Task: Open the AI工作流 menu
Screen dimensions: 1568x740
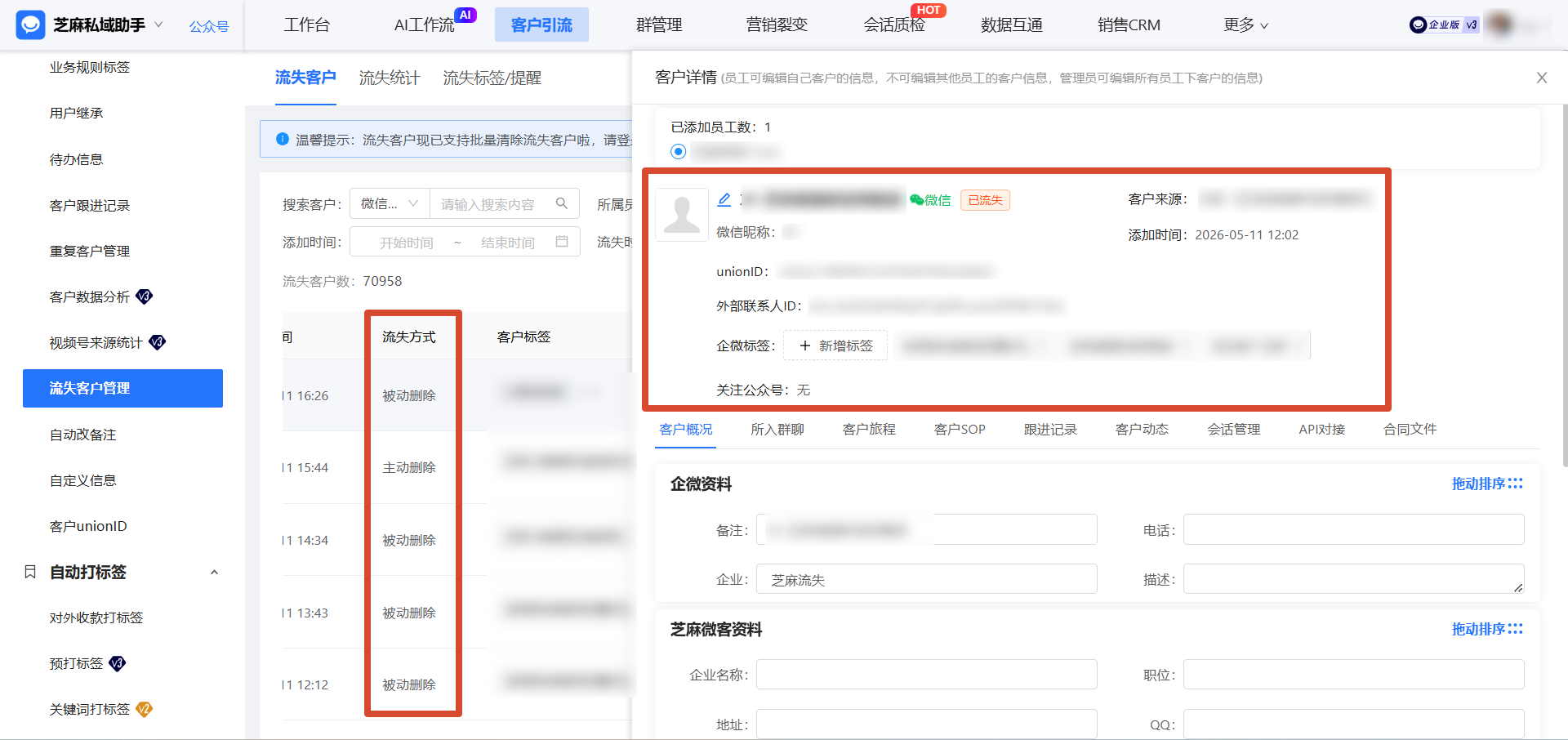Action: point(424,25)
